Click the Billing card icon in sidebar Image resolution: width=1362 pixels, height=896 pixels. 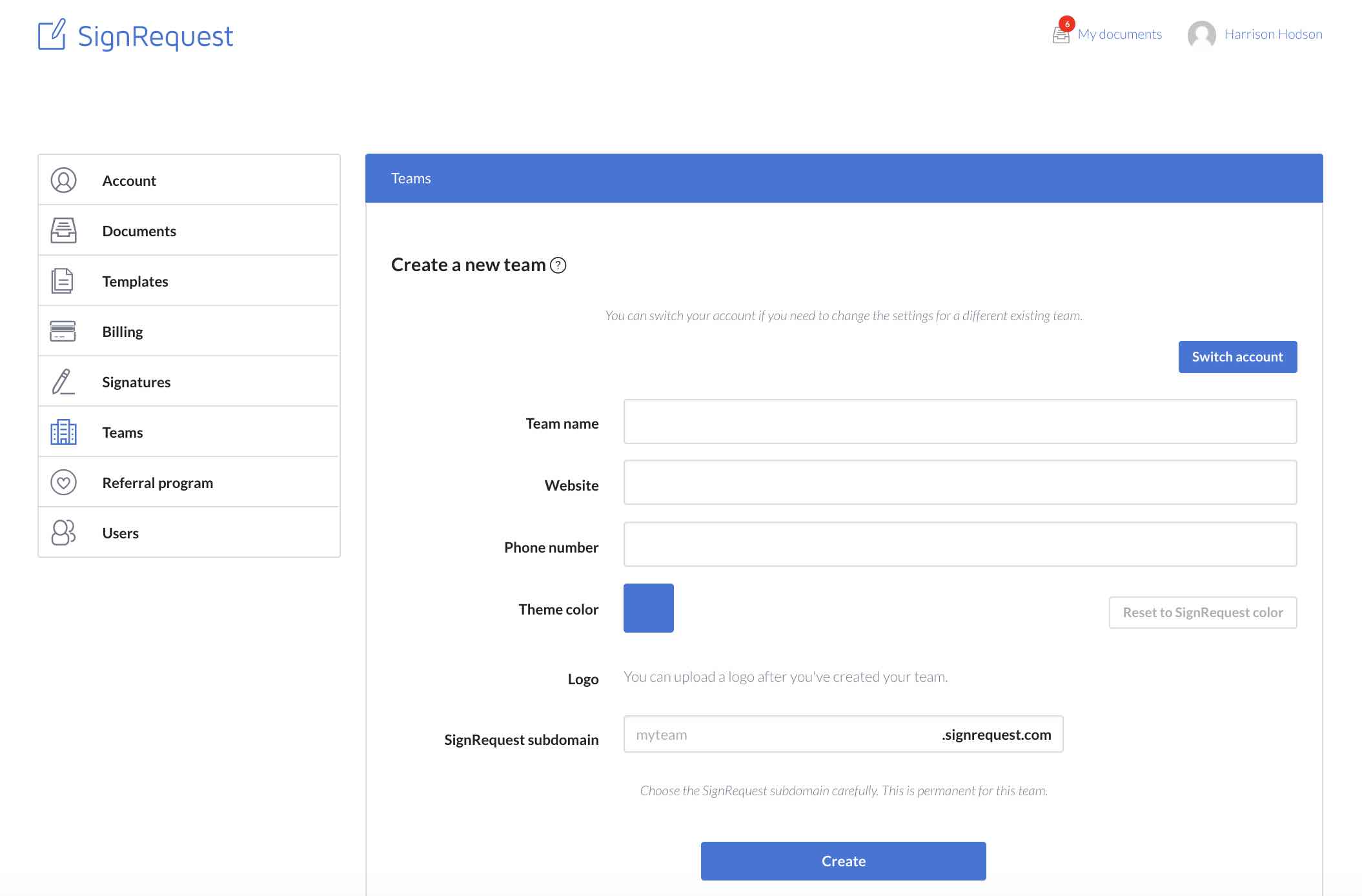coord(63,331)
